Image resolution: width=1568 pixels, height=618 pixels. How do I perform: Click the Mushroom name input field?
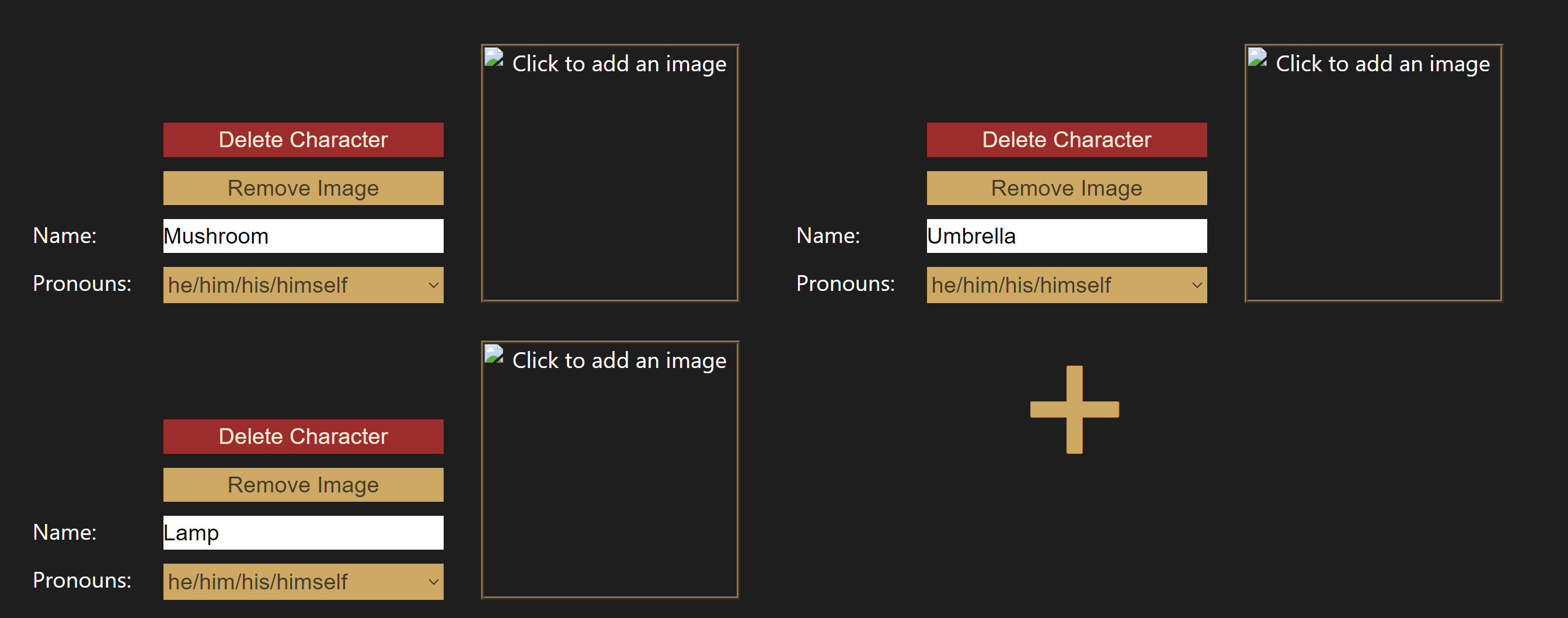[302, 236]
